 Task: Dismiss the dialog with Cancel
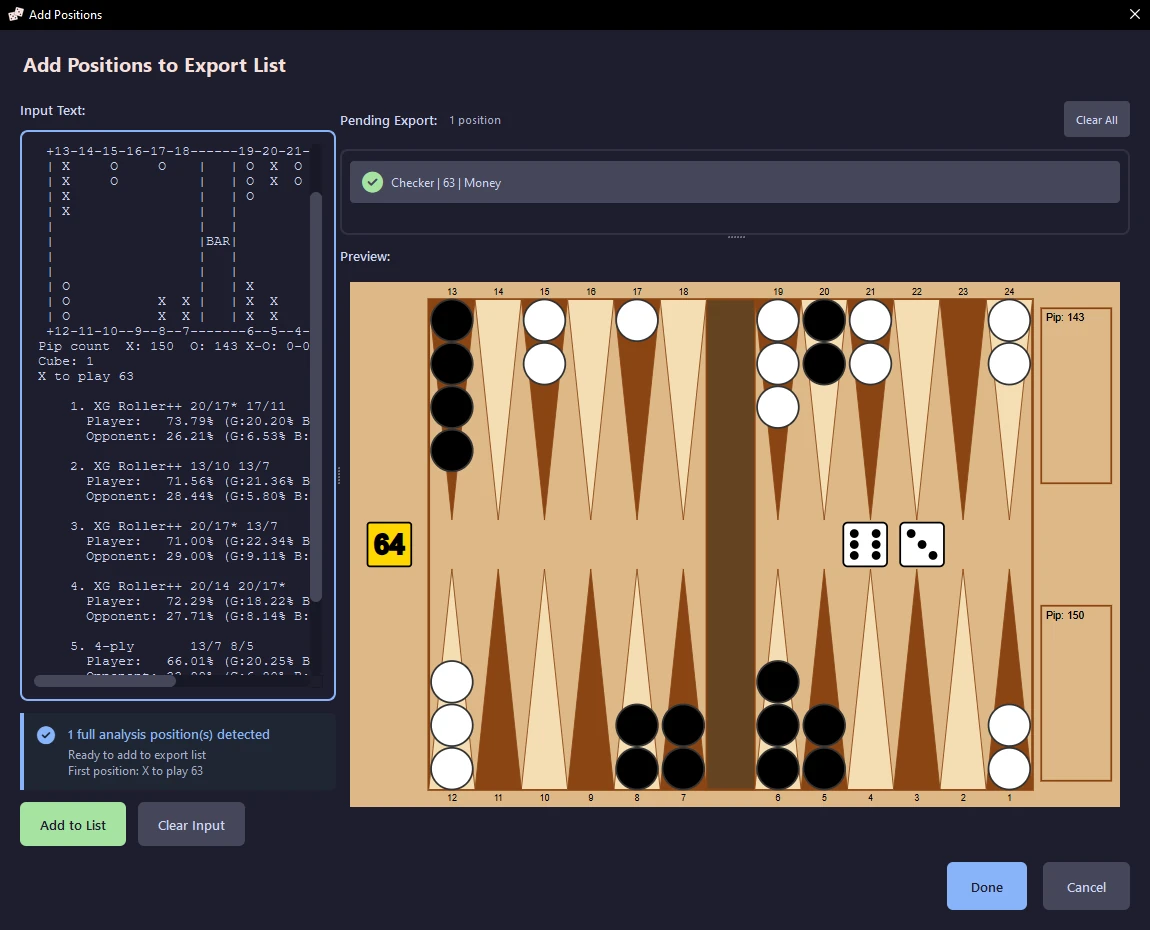1086,886
